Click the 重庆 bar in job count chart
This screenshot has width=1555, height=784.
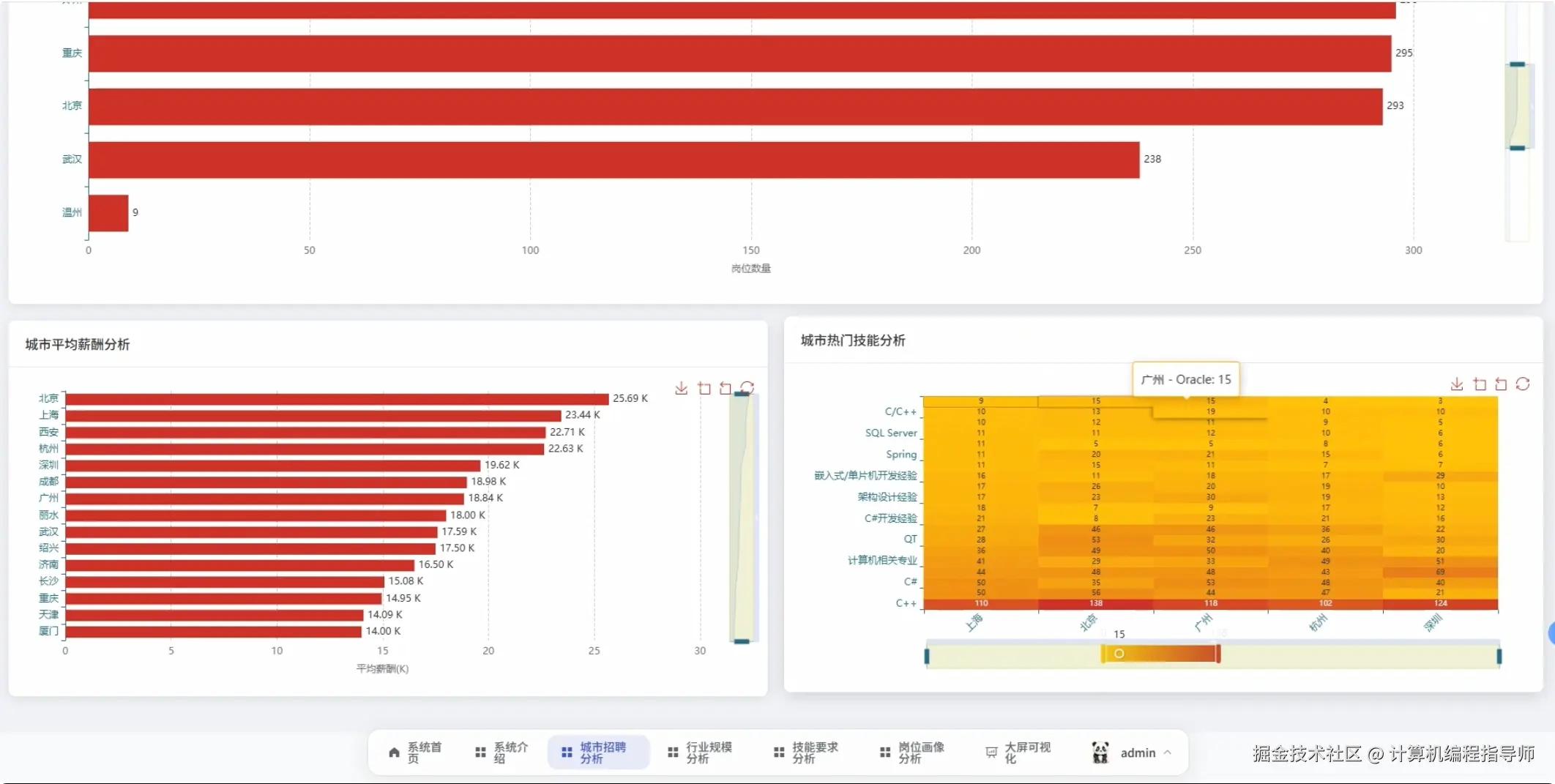[739, 53]
